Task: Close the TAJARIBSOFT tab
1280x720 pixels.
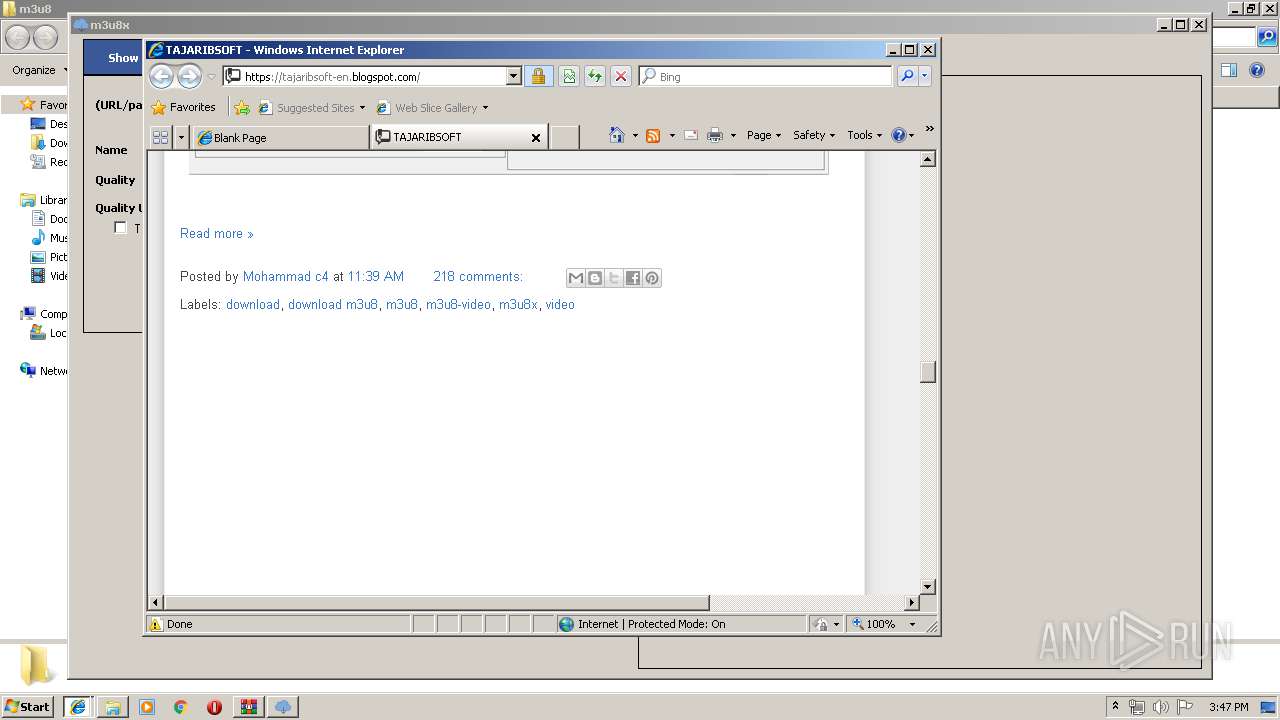Action: (x=536, y=138)
